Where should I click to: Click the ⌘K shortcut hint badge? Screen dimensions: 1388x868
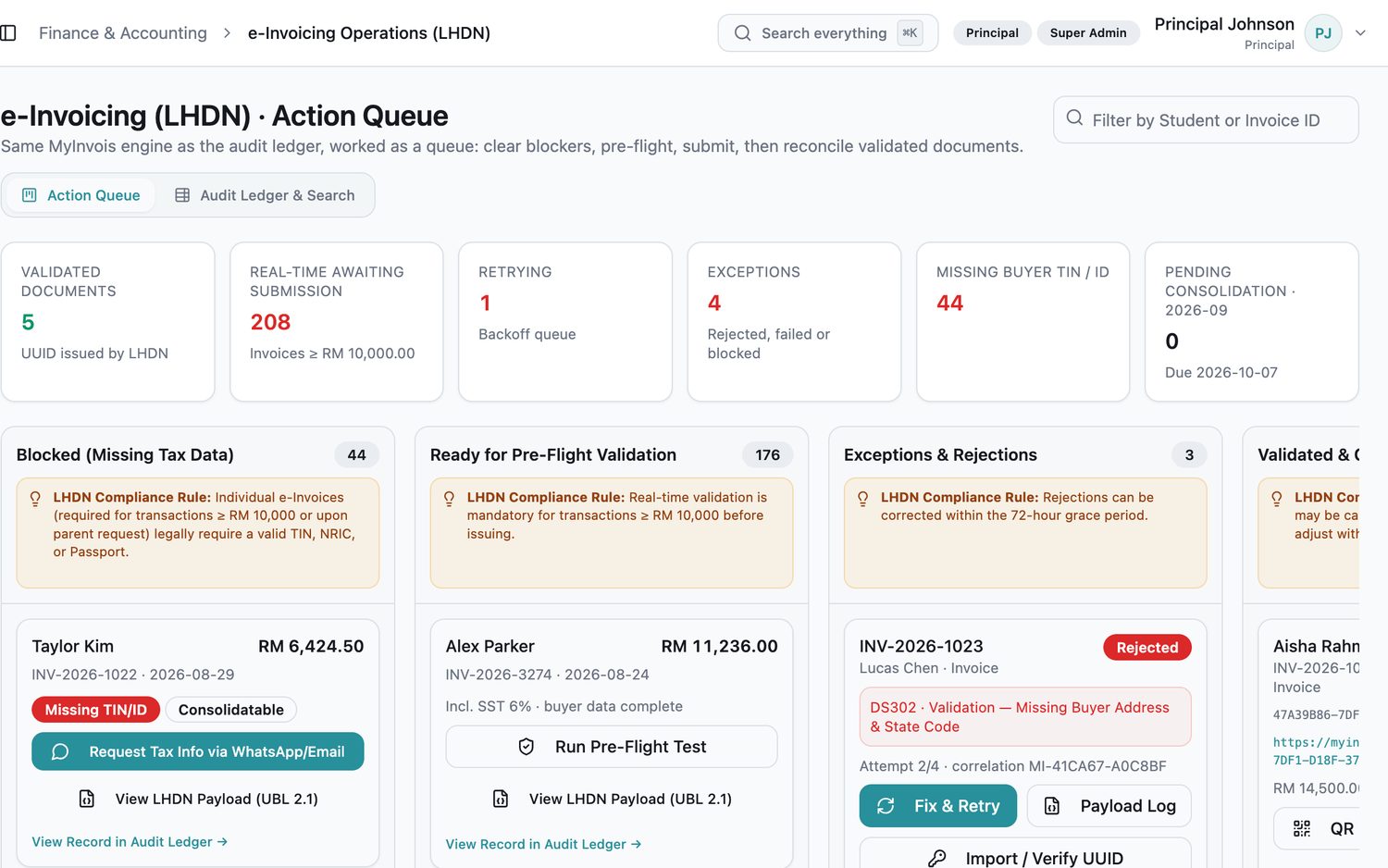[x=910, y=33]
